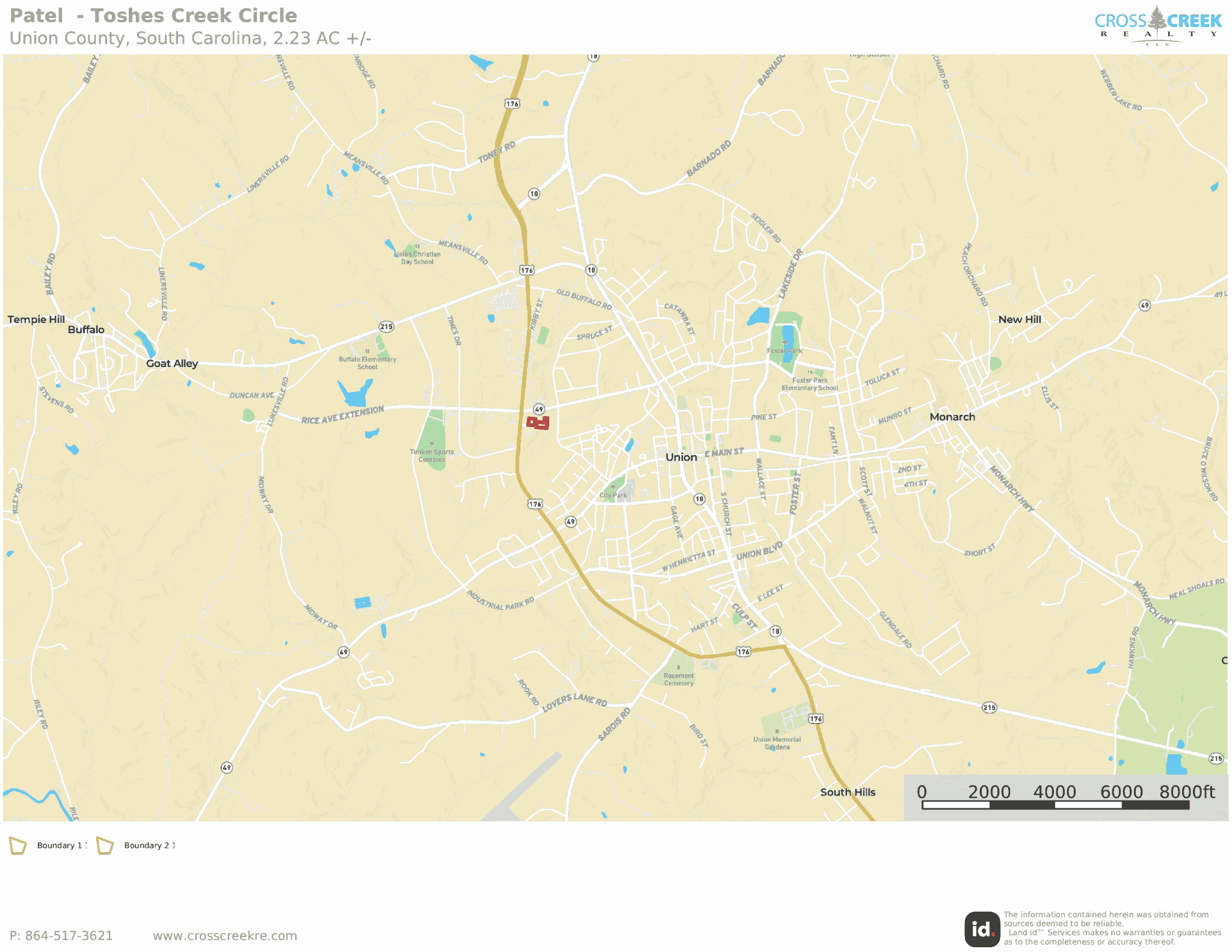This screenshot has width=1232, height=952.
Task: Click the Timken Sports Complex marker
Action: pyautogui.click(x=431, y=444)
